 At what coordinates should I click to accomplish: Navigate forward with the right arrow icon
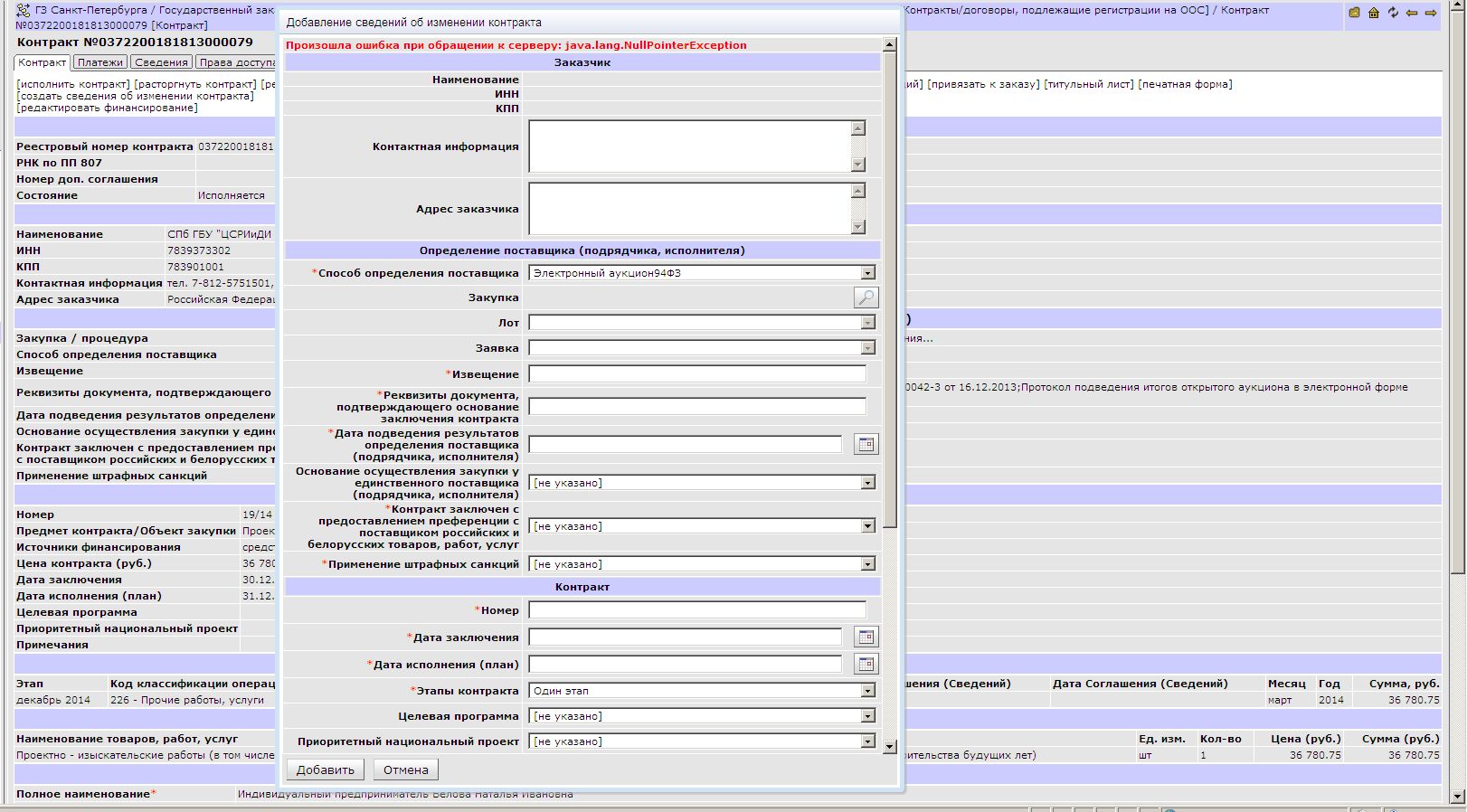tap(1431, 13)
